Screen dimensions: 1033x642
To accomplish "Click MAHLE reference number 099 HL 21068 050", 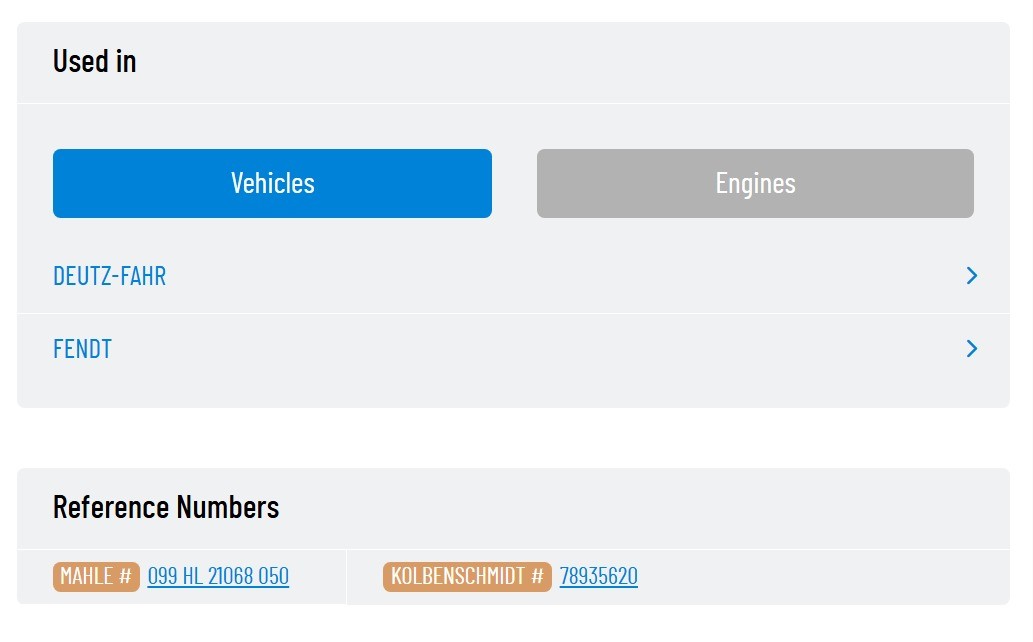I will [218, 576].
